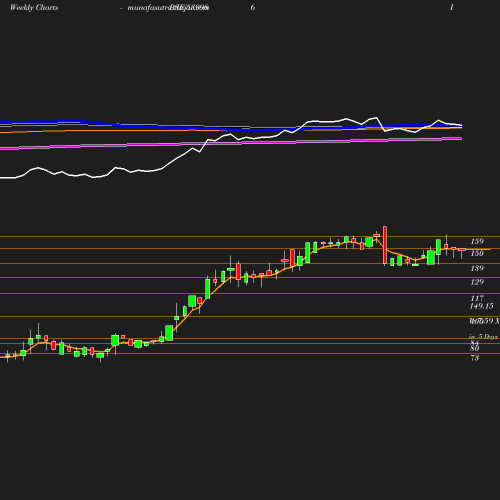
Task: Click the "129" price level label
Action: coord(477,282)
